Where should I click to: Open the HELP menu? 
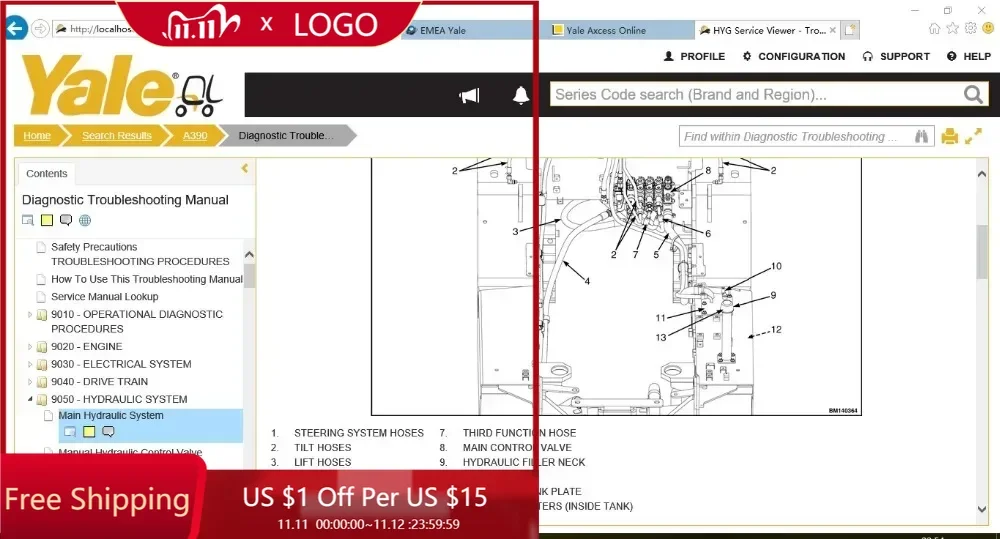pyautogui.click(x=969, y=56)
